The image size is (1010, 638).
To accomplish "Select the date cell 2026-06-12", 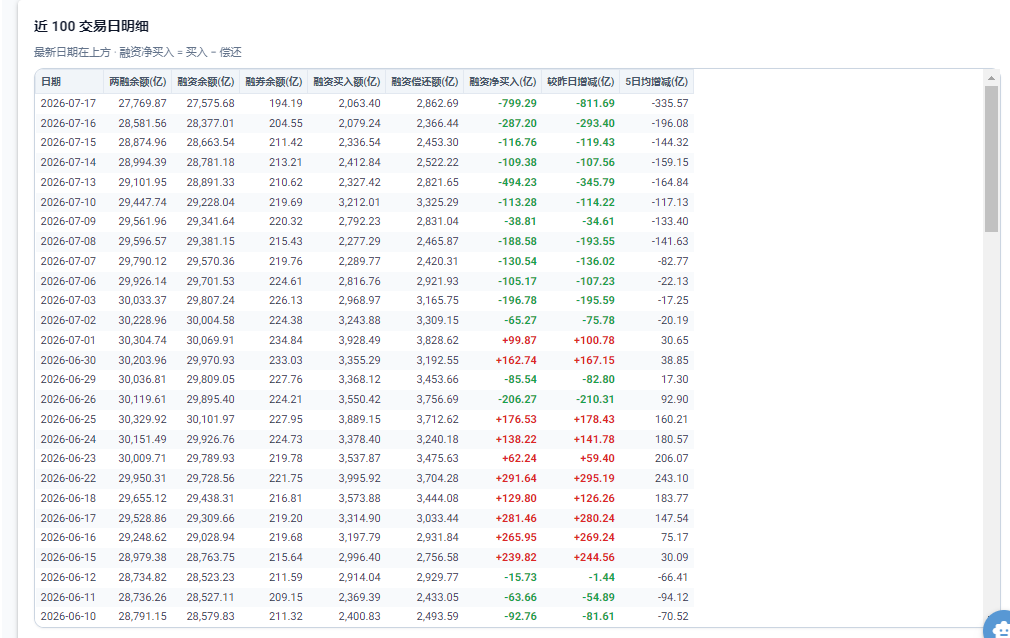I will tap(68, 577).
